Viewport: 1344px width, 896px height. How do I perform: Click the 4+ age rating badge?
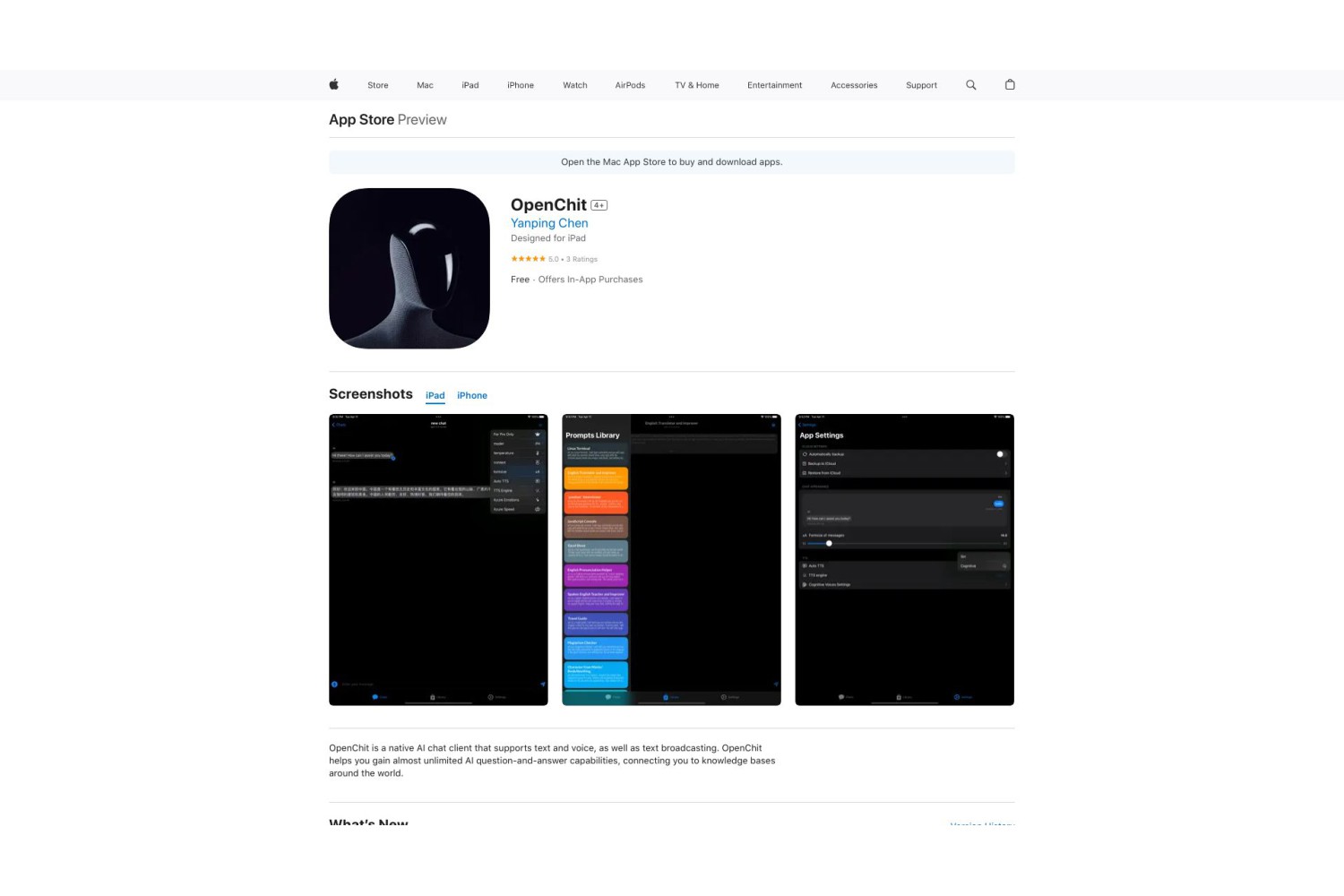599,205
